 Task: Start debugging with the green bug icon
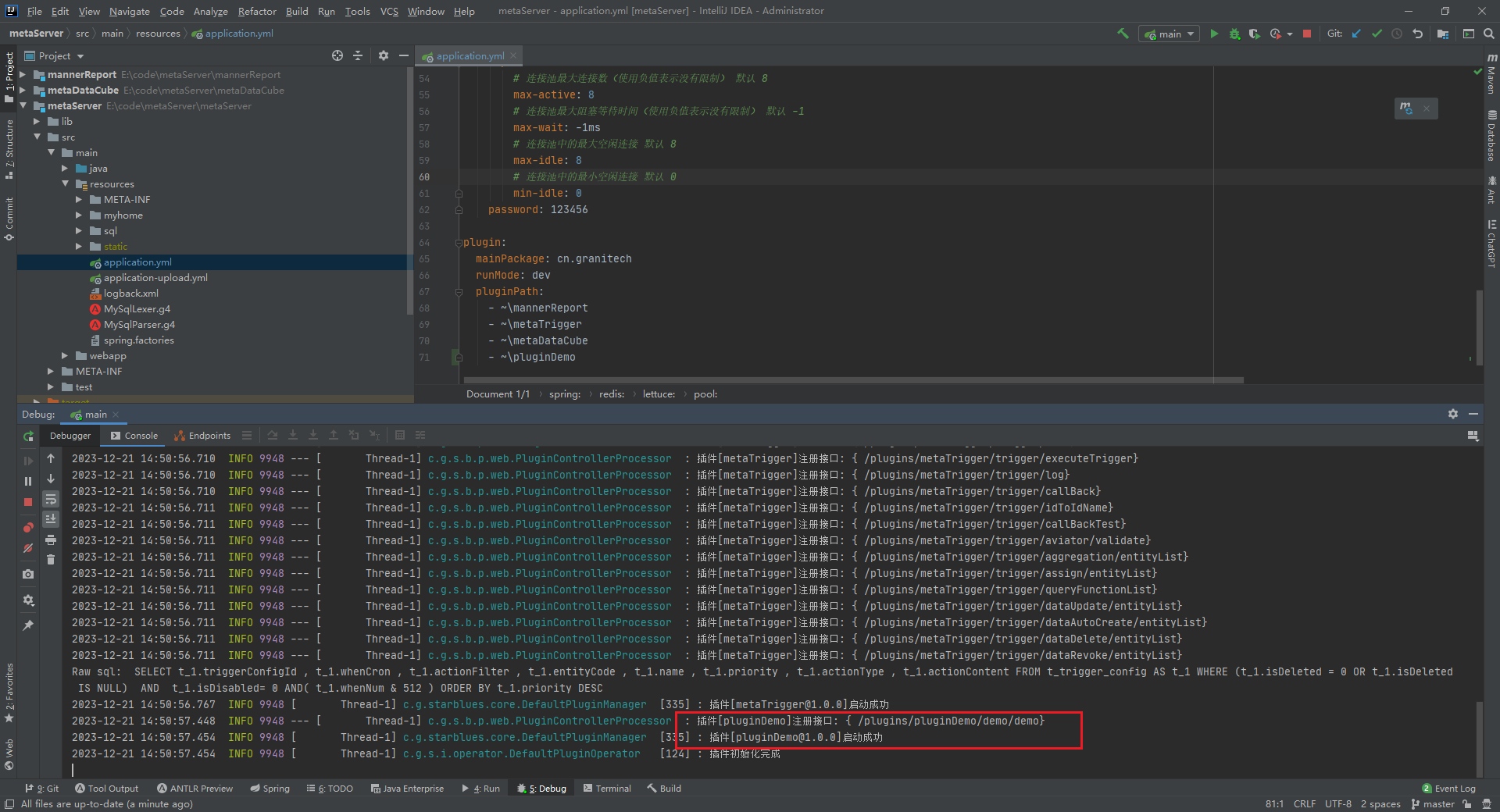tap(1234, 34)
